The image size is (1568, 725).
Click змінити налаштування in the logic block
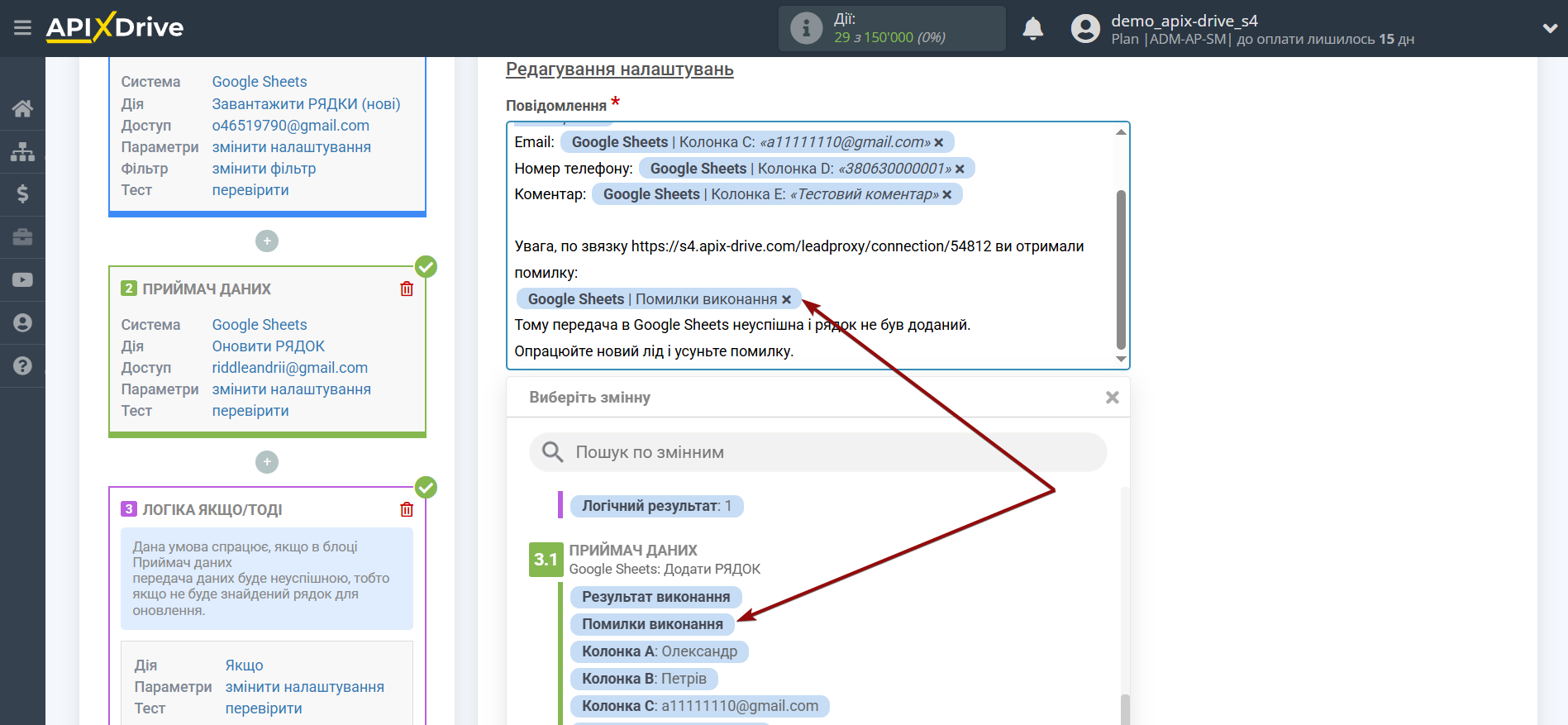point(304,687)
